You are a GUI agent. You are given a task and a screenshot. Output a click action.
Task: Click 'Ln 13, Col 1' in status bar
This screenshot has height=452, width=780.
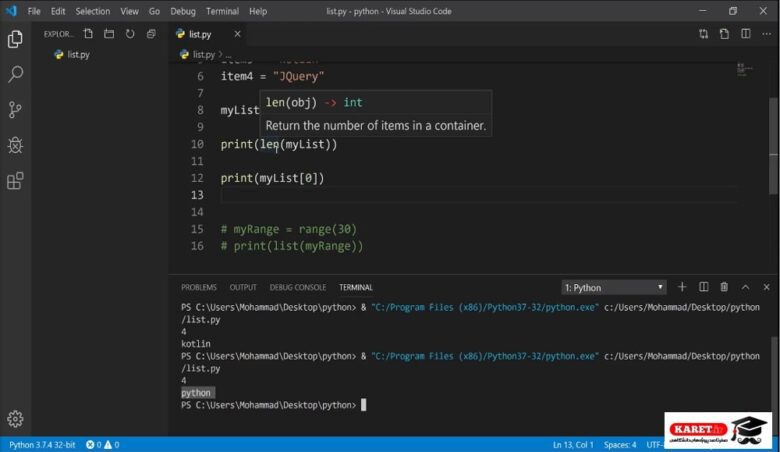click(573, 445)
